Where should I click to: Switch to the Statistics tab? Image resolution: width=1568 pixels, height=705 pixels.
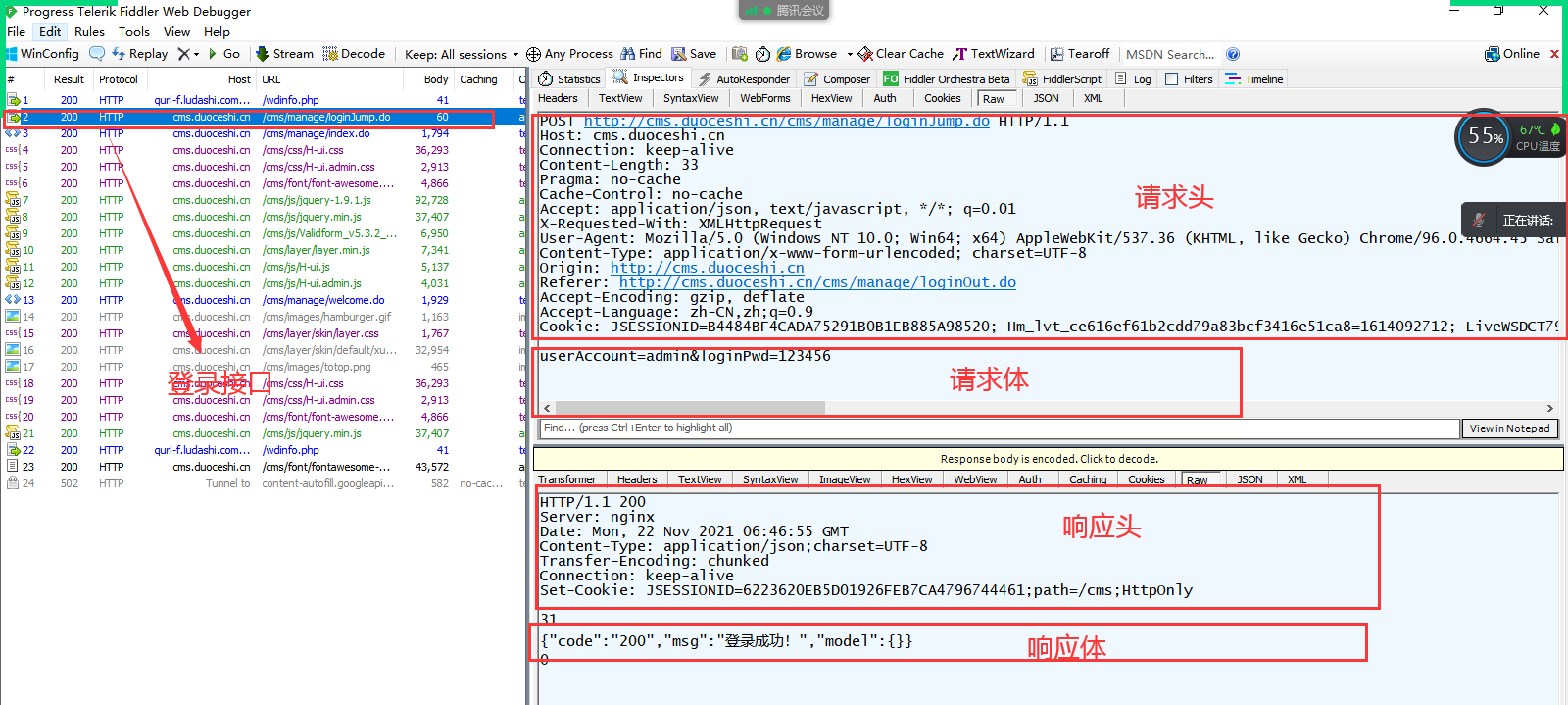(x=569, y=79)
